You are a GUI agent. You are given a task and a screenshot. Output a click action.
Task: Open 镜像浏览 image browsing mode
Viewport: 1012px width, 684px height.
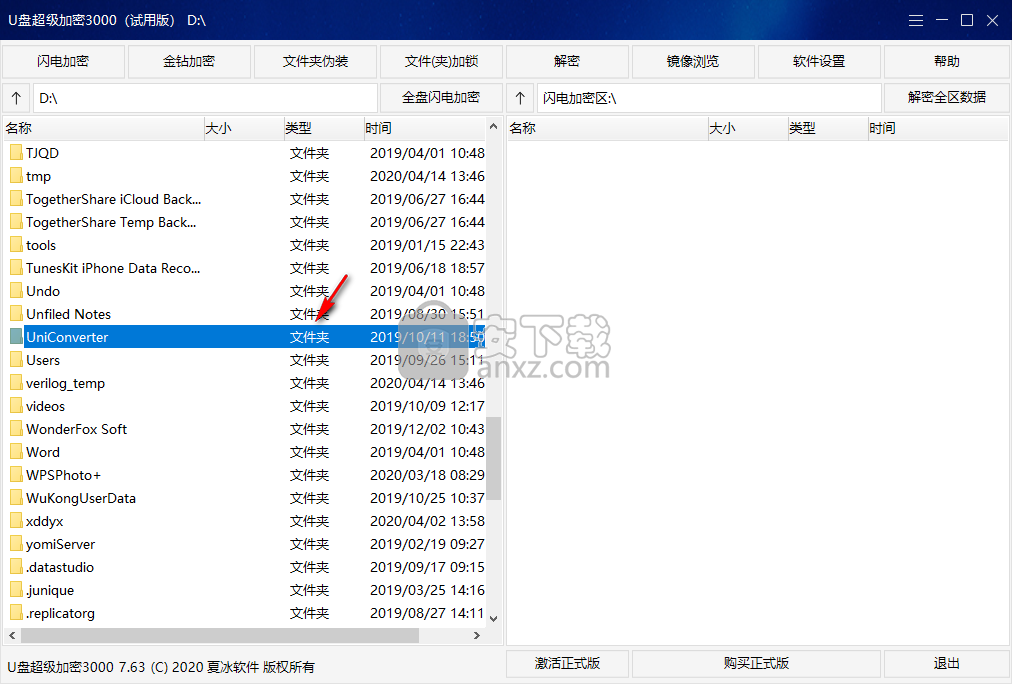[x=692, y=61]
